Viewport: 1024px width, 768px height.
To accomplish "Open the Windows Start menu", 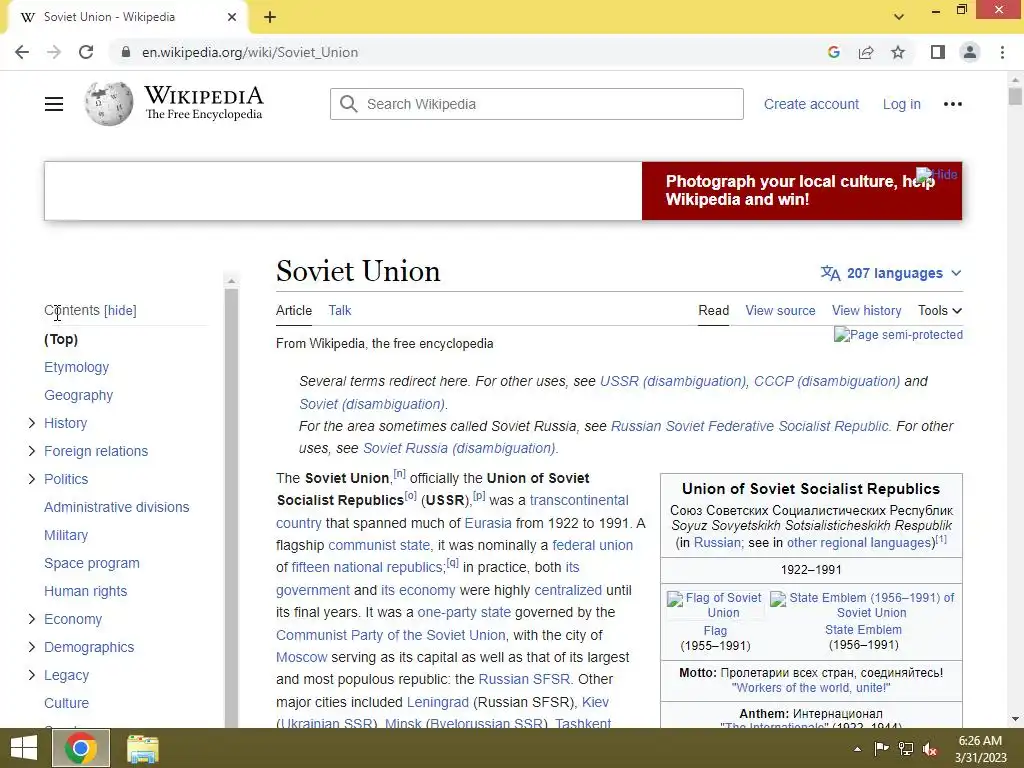I will tap(24, 748).
